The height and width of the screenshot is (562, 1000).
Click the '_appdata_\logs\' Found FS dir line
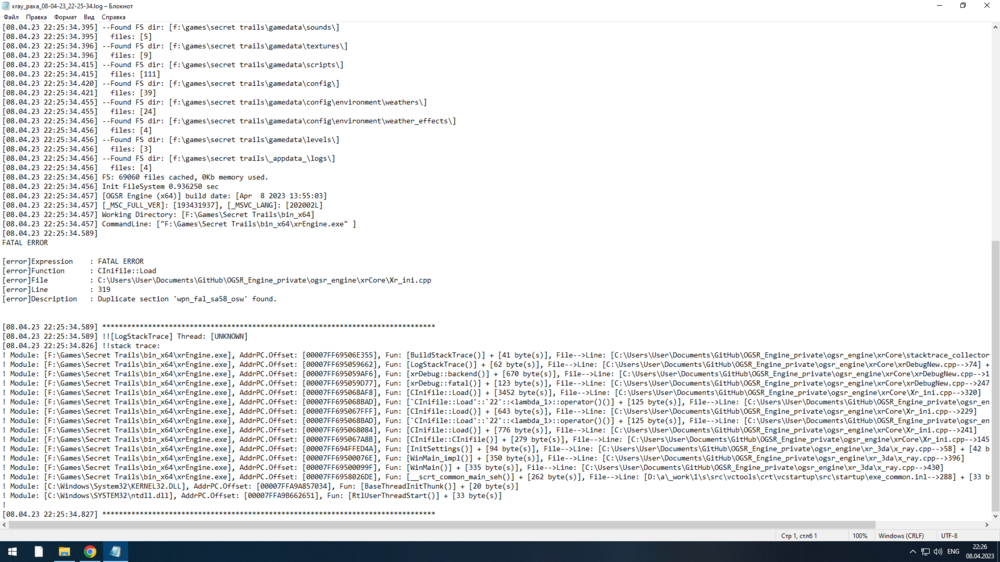[168, 159]
